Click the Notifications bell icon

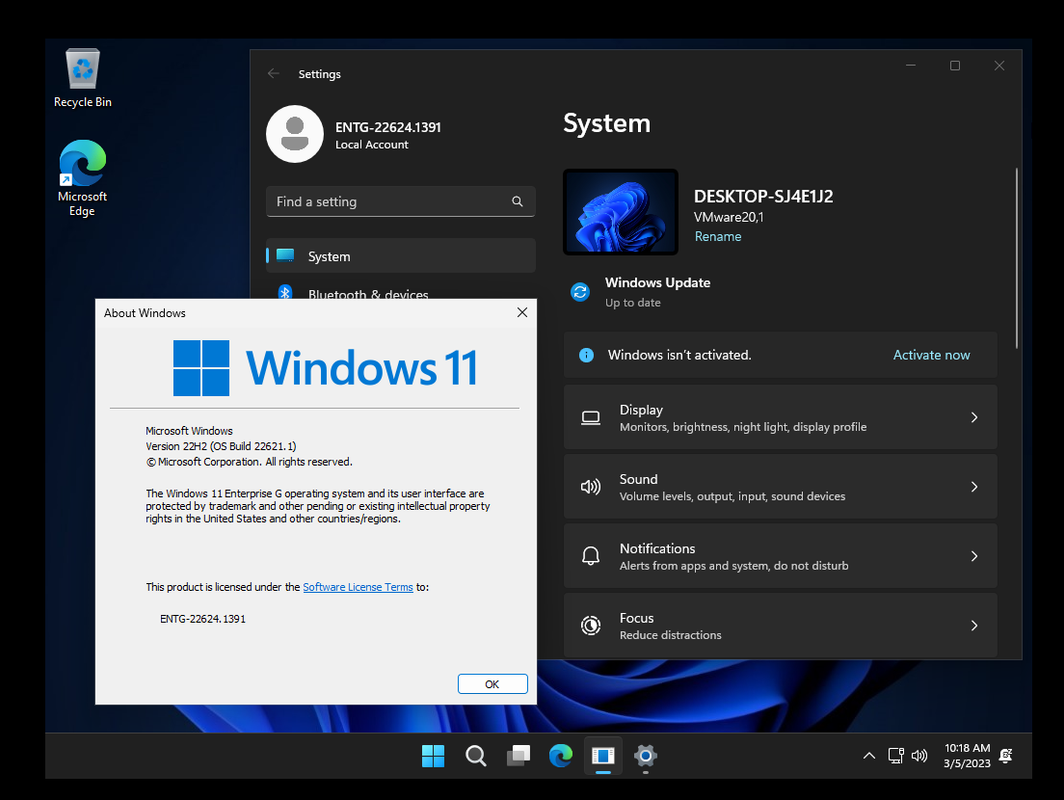point(591,556)
